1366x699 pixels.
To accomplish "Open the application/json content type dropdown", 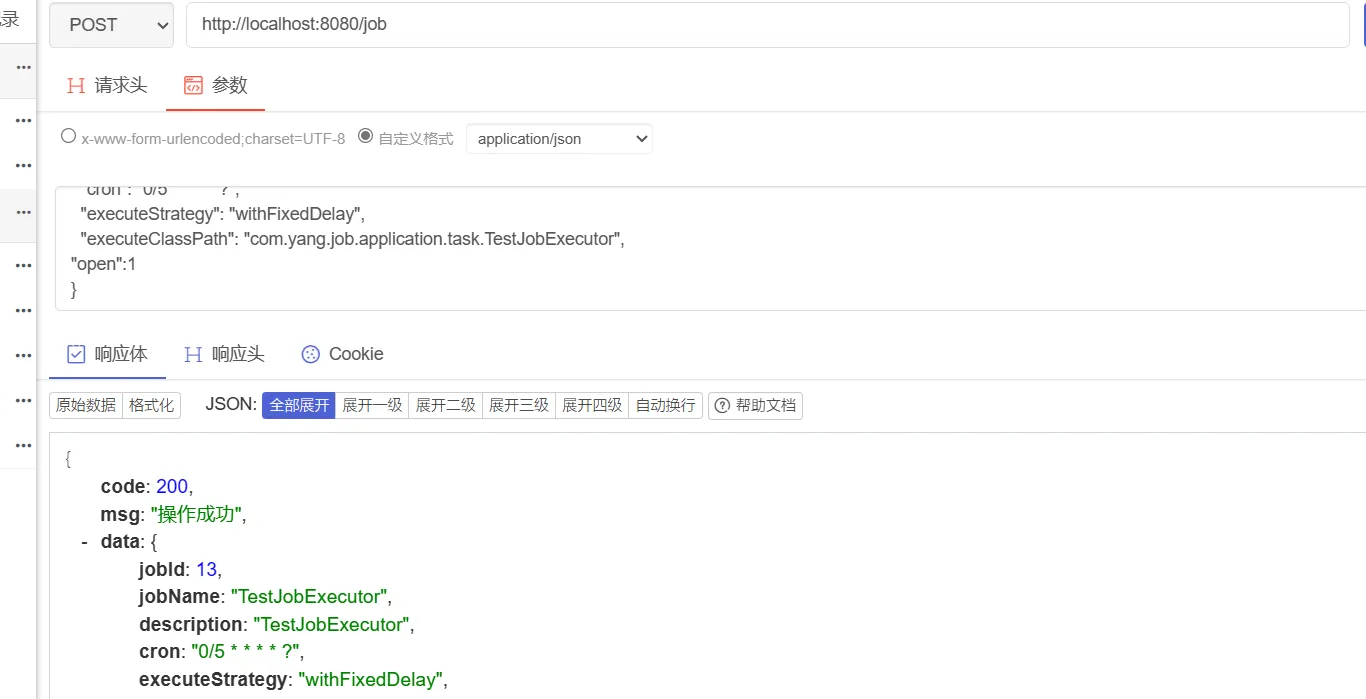I will (559, 139).
